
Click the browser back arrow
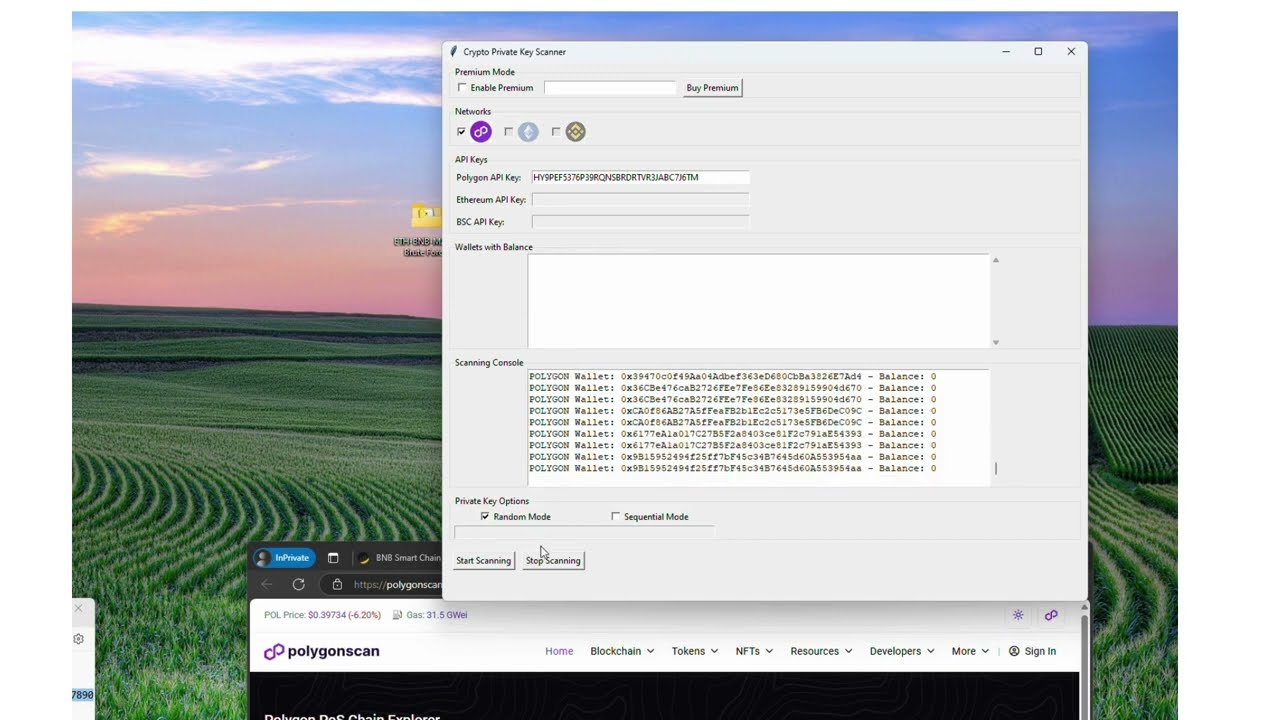(x=267, y=584)
